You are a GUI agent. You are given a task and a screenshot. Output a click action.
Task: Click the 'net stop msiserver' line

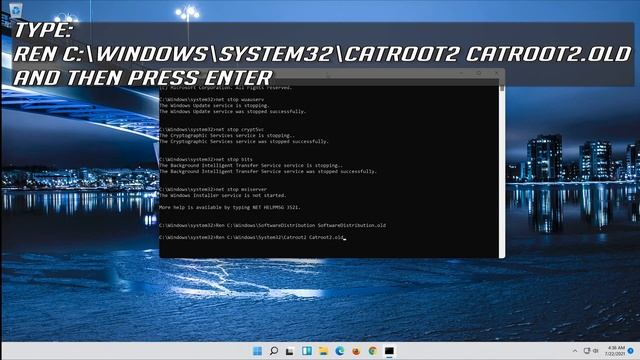pos(213,189)
